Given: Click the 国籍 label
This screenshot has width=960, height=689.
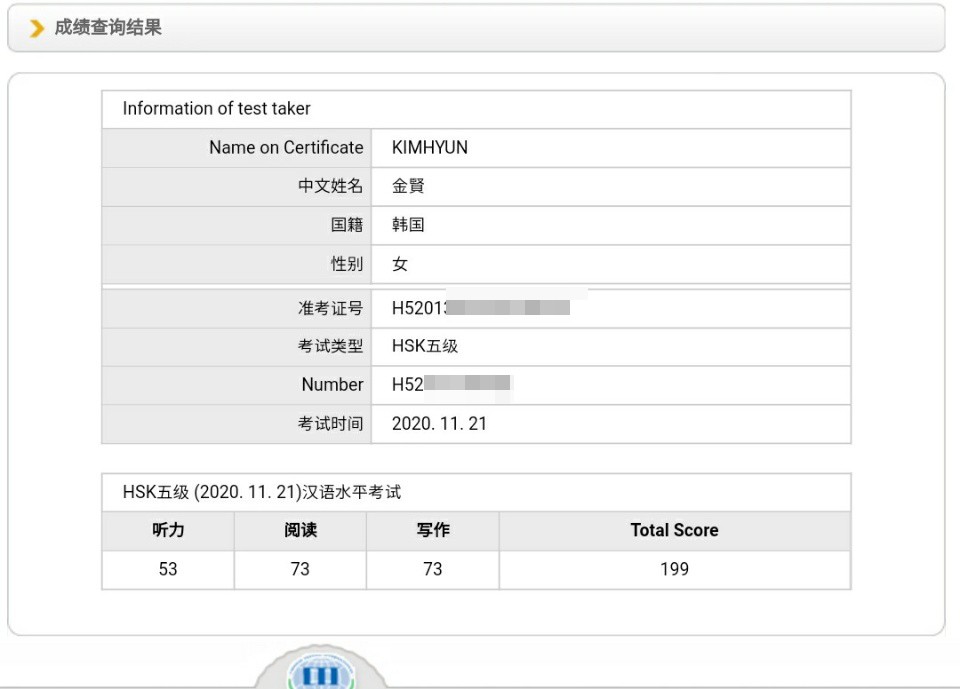Looking at the screenshot, I should 347,225.
